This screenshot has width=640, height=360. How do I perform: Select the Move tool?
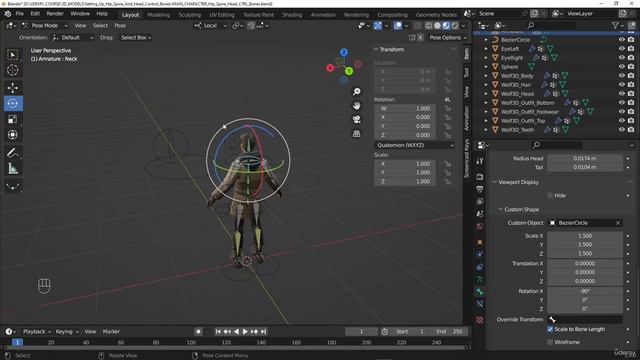pos(13,88)
